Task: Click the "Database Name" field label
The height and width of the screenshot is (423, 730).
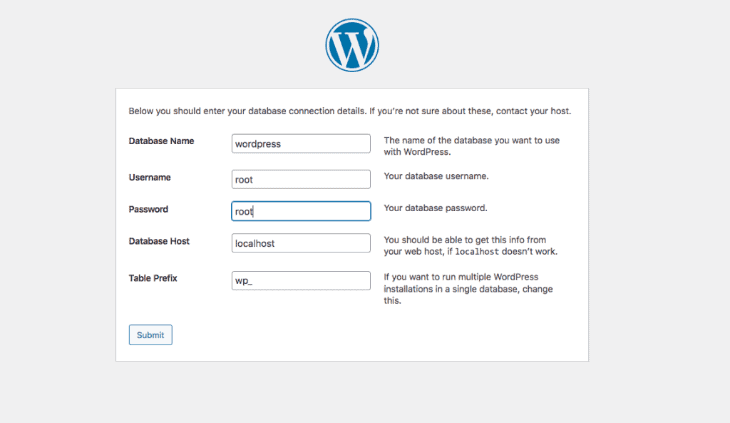Action: tap(161, 141)
